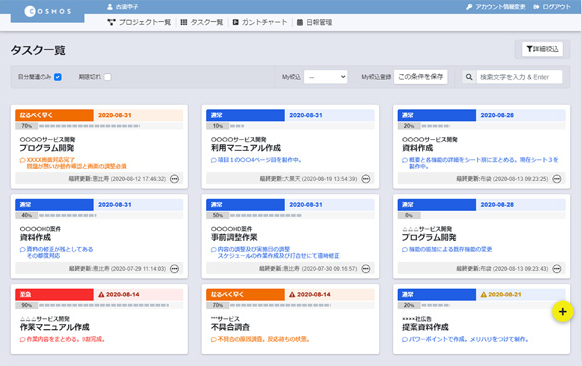Open the タスク一覧 nav item
Viewport: 582px width, 366px height.
click(x=202, y=22)
